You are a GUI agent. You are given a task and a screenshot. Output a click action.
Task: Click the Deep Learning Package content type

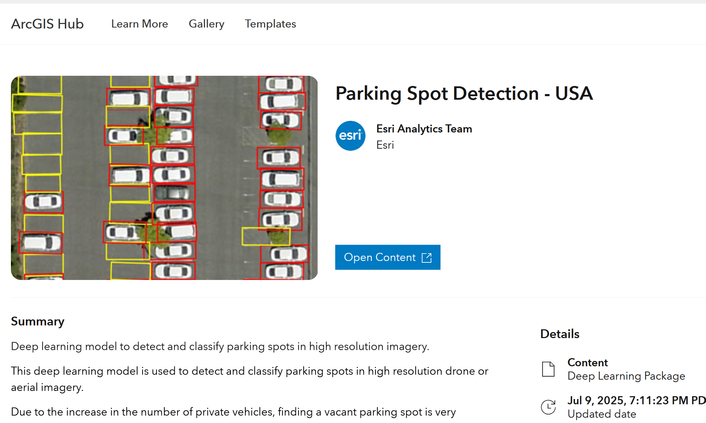626,376
